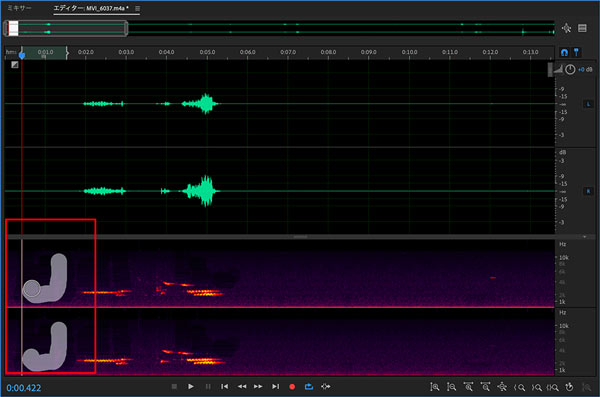
Task: Click the blue playhead marker on ruler
Action: pos(22,55)
